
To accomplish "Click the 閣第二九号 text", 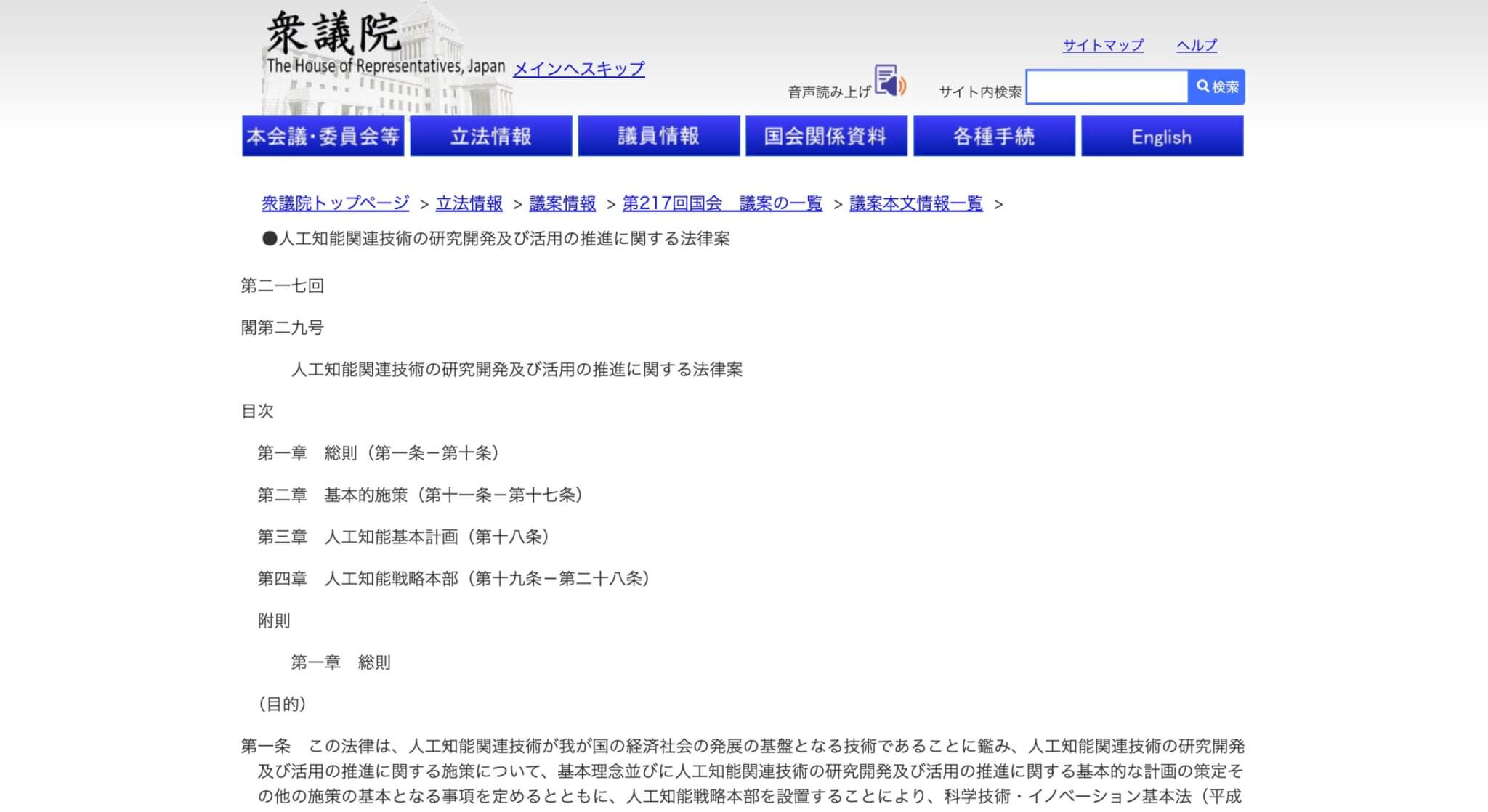I will [x=283, y=328].
